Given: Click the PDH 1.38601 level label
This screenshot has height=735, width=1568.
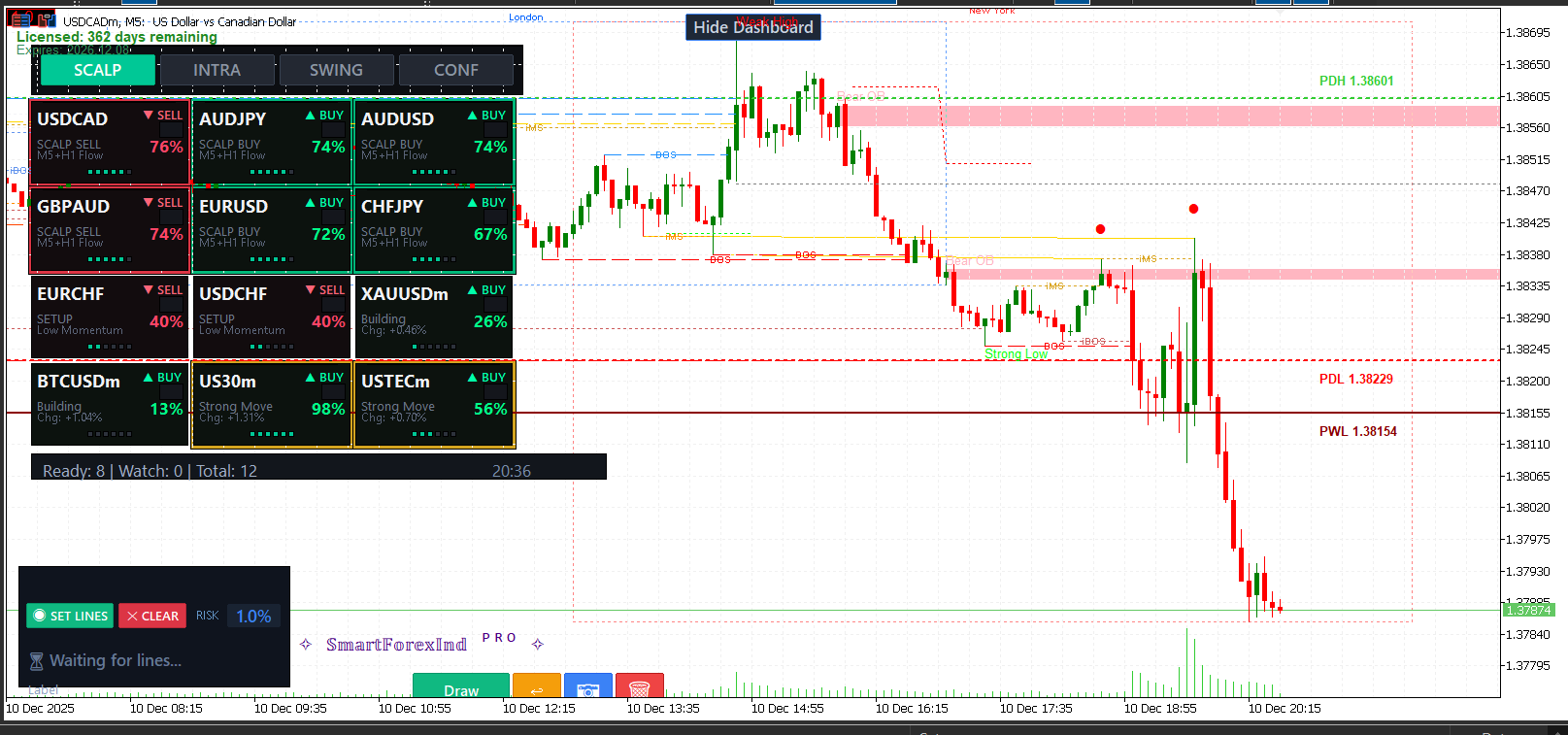Looking at the screenshot, I should [1356, 81].
